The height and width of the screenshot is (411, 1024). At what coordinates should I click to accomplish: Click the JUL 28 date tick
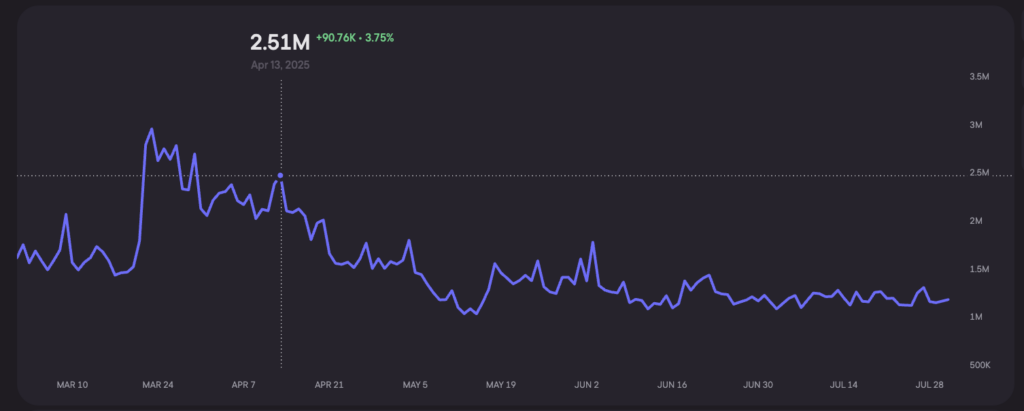point(930,384)
